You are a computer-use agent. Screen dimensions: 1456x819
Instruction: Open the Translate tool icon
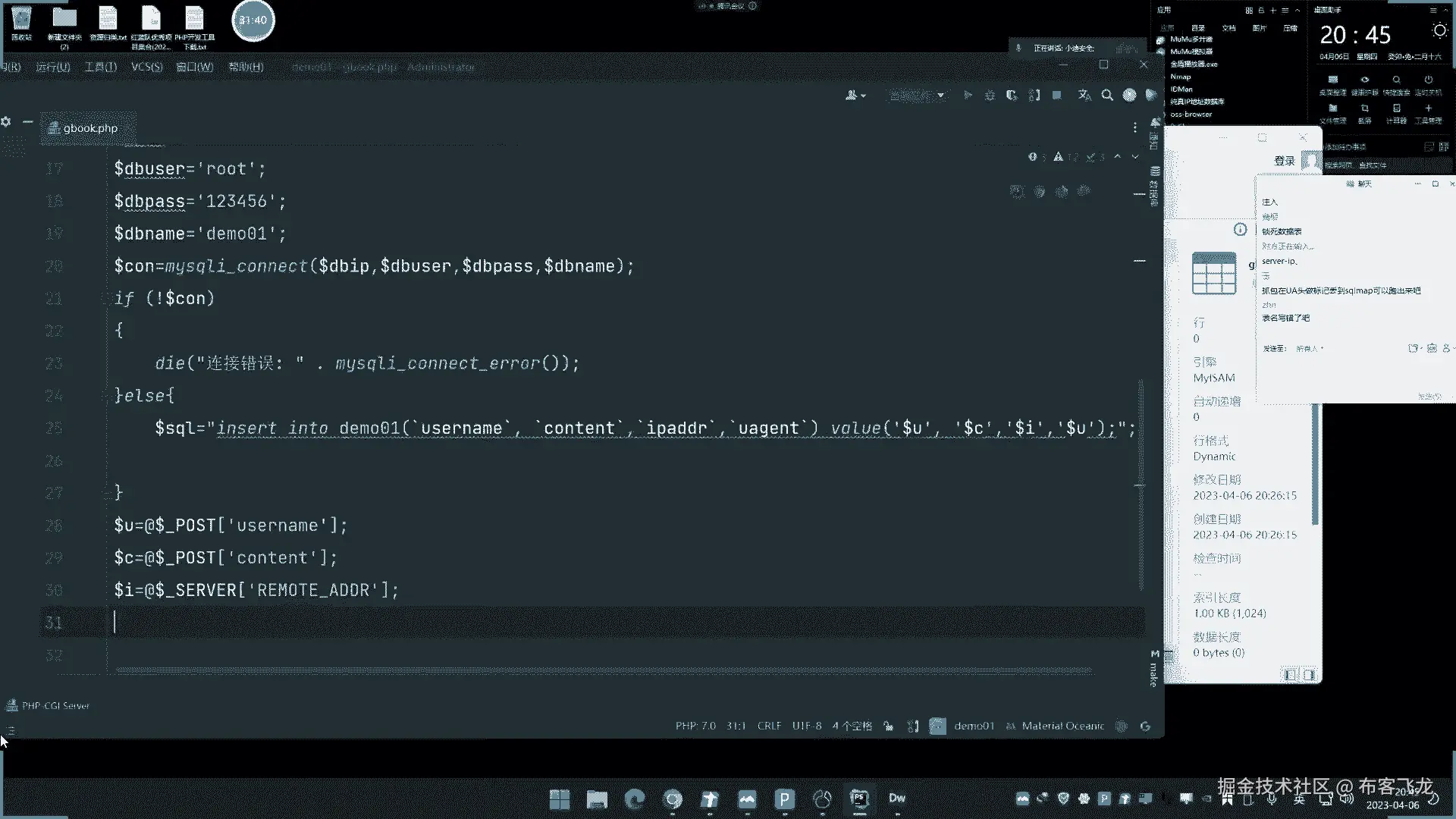(x=1084, y=96)
